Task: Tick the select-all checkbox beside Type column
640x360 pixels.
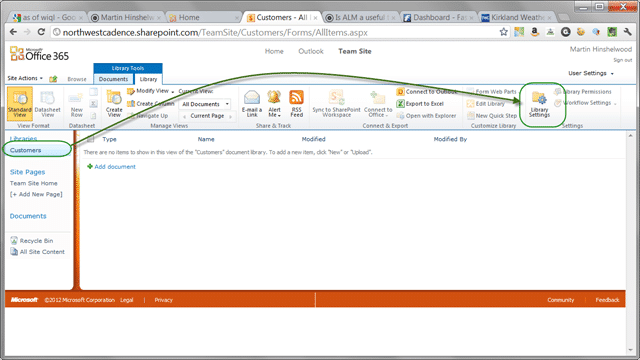Action: tap(91, 139)
